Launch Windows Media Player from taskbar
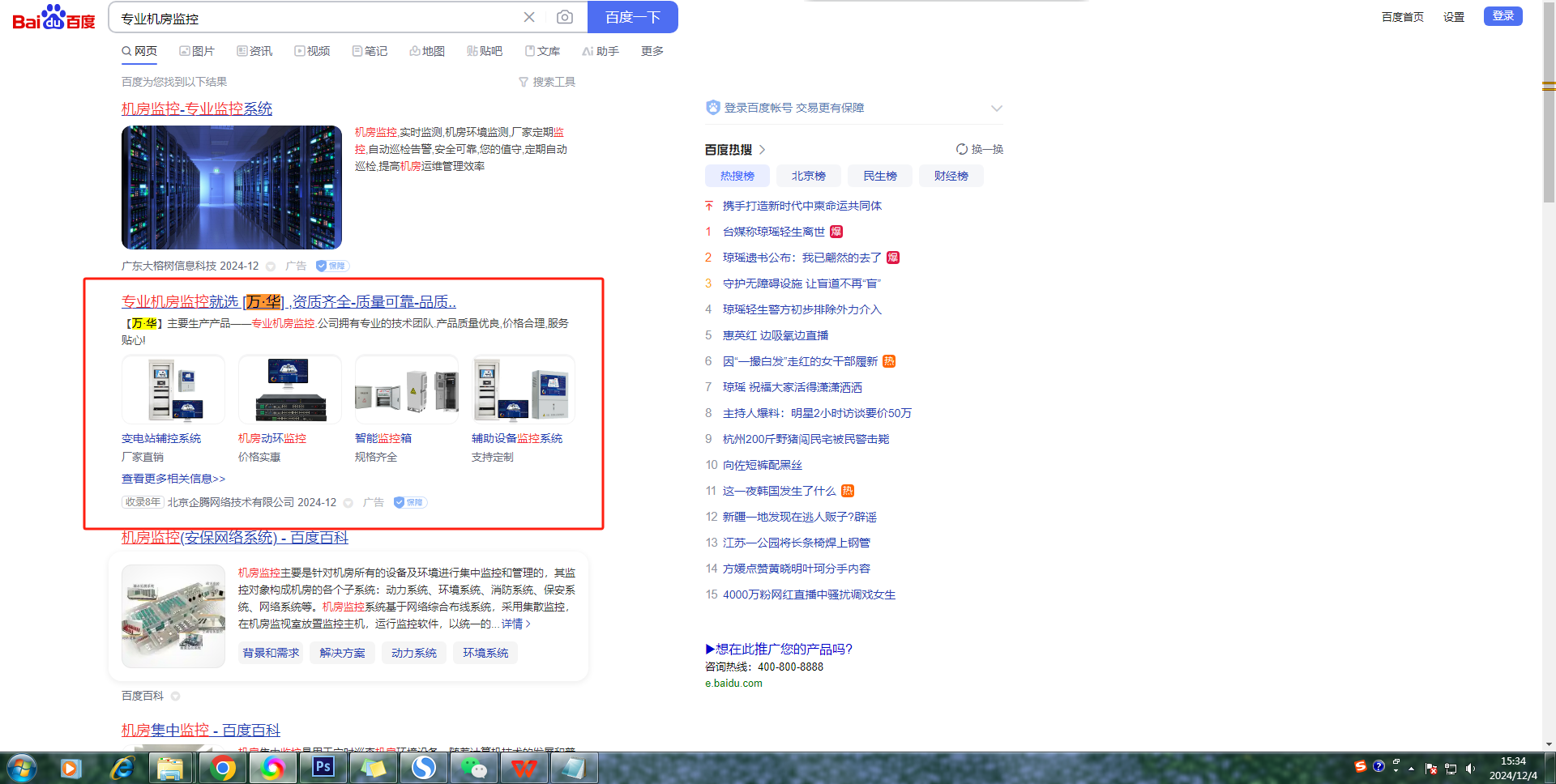Viewport: 1556px width, 784px height. (71, 768)
